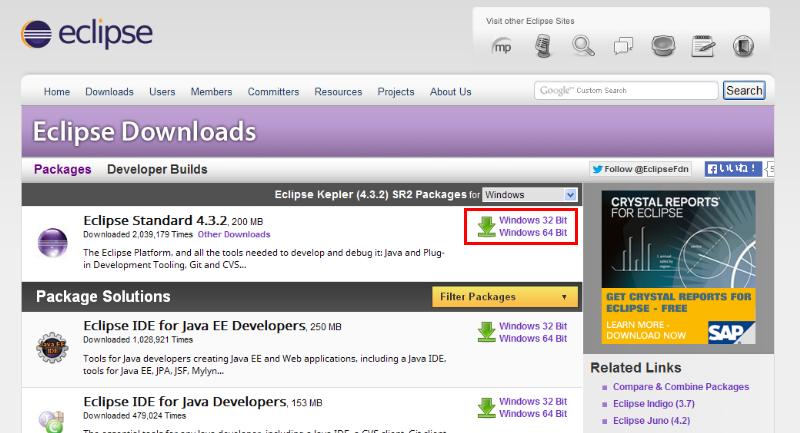Viewport: 800px width, 433px height.
Task: Focus the Google Custom Search field
Action: 626,90
